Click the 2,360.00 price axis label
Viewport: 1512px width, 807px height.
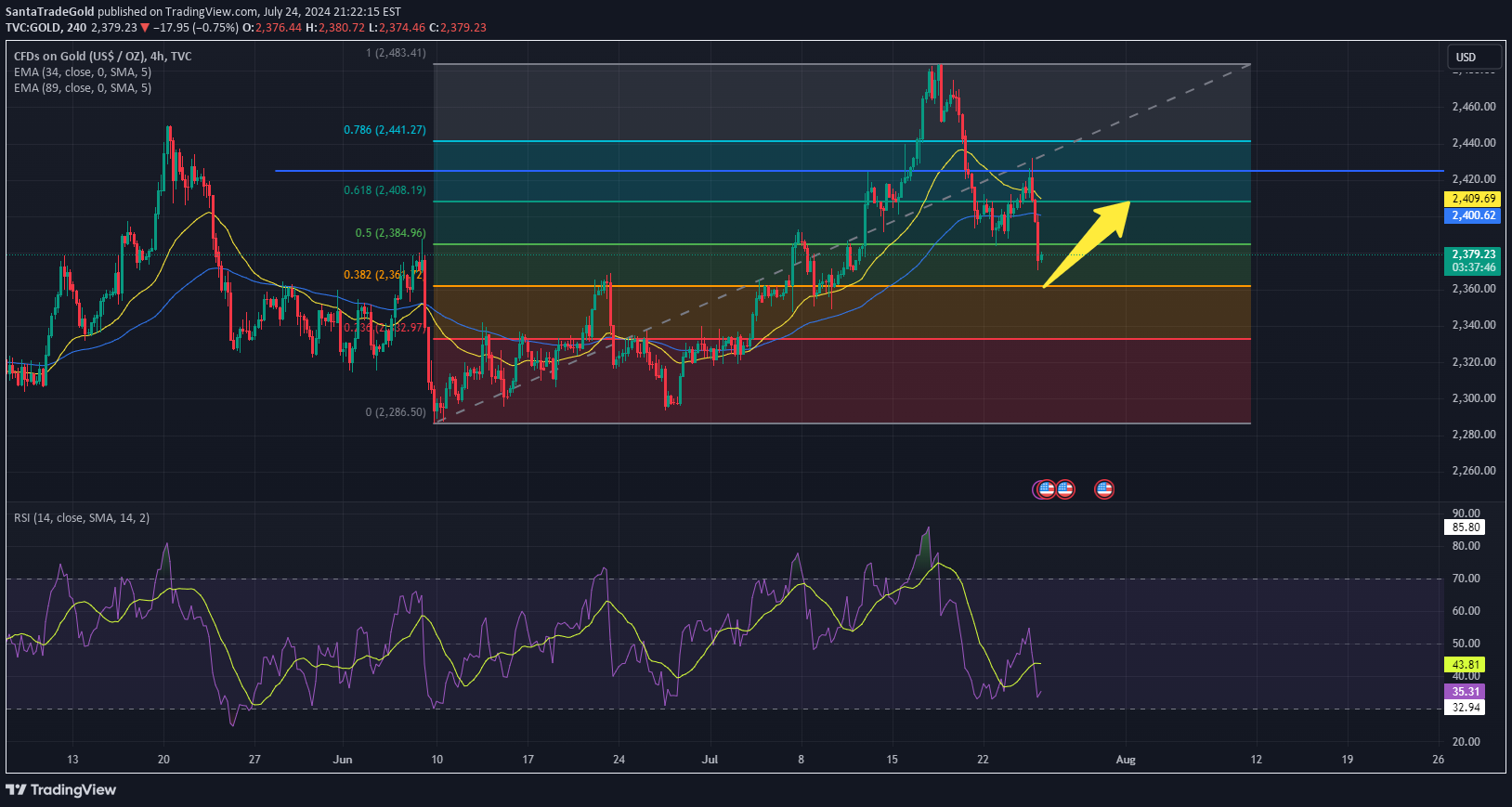[1474, 289]
